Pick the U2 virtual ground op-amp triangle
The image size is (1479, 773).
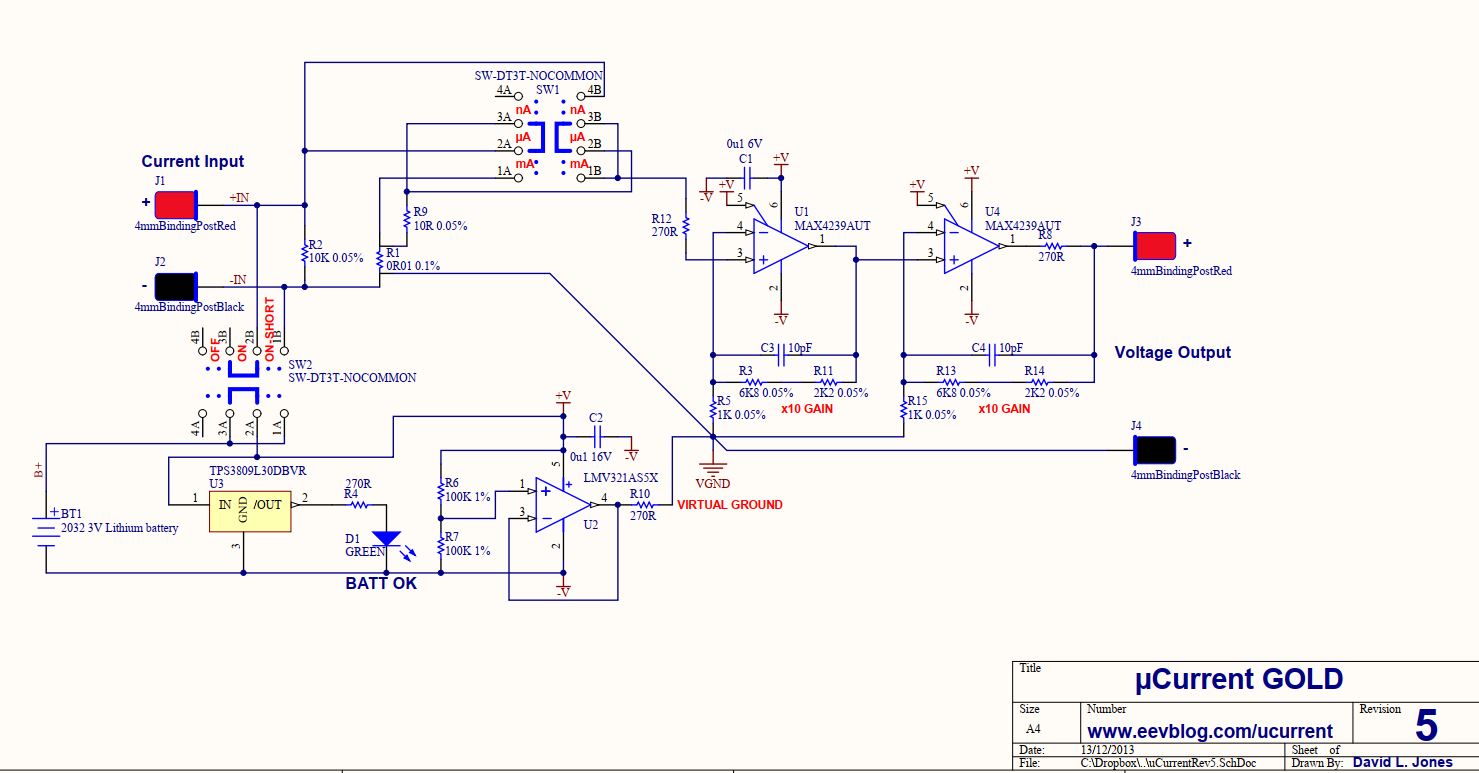tap(563, 505)
